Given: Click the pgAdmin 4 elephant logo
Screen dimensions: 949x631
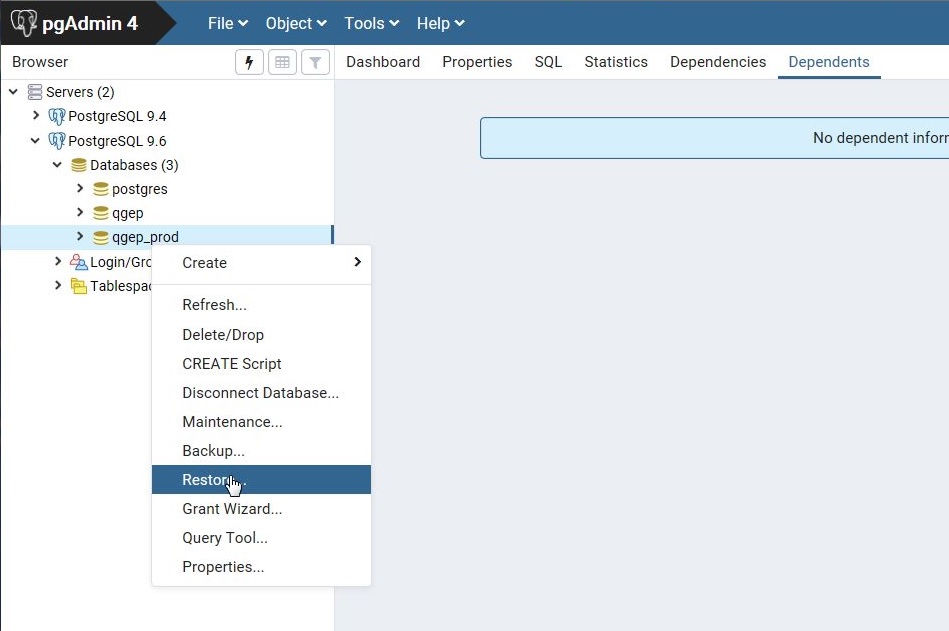Looking at the screenshot, I should tap(24, 22).
